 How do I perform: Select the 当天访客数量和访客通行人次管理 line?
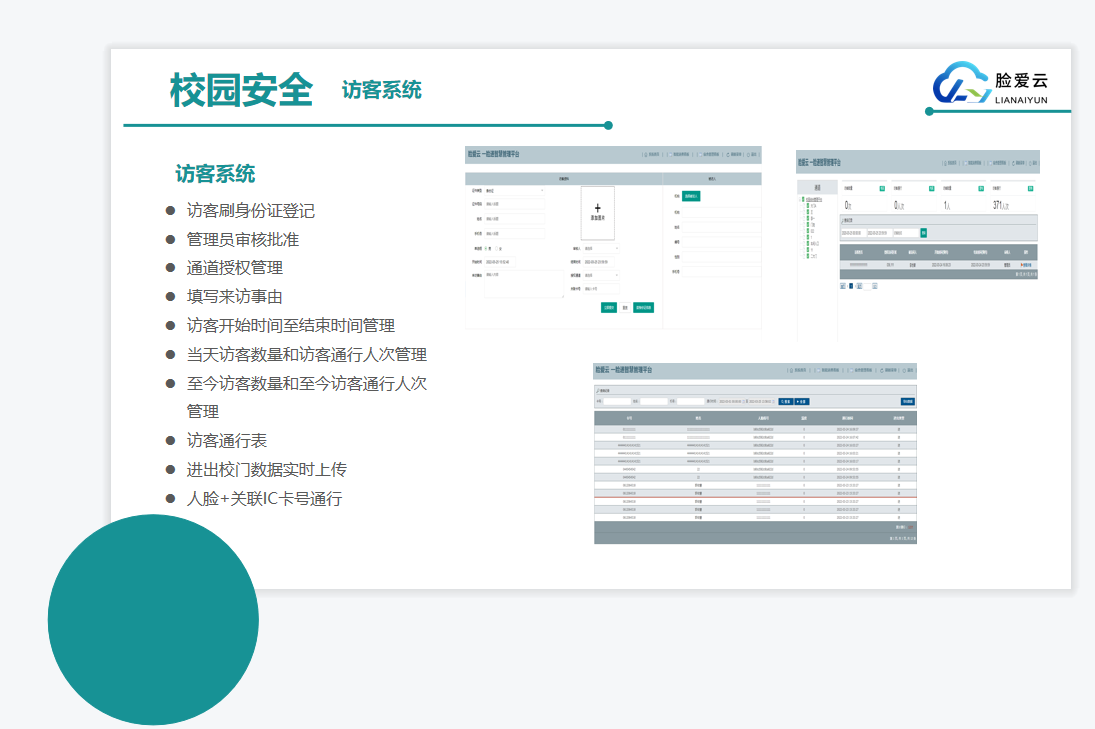coord(307,355)
